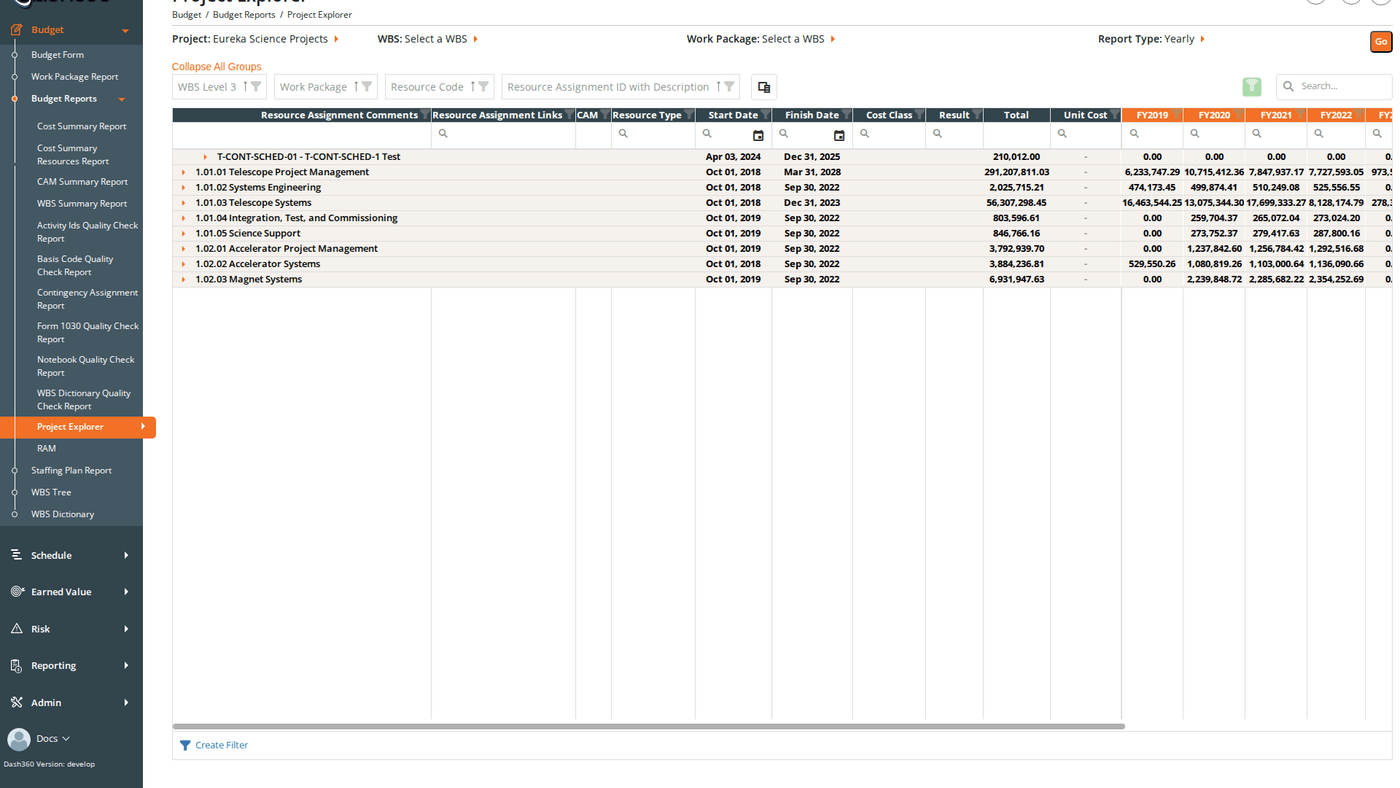Click filter icon in Resource Assignment Links header
This screenshot has width=1400, height=788.
[x=569, y=115]
